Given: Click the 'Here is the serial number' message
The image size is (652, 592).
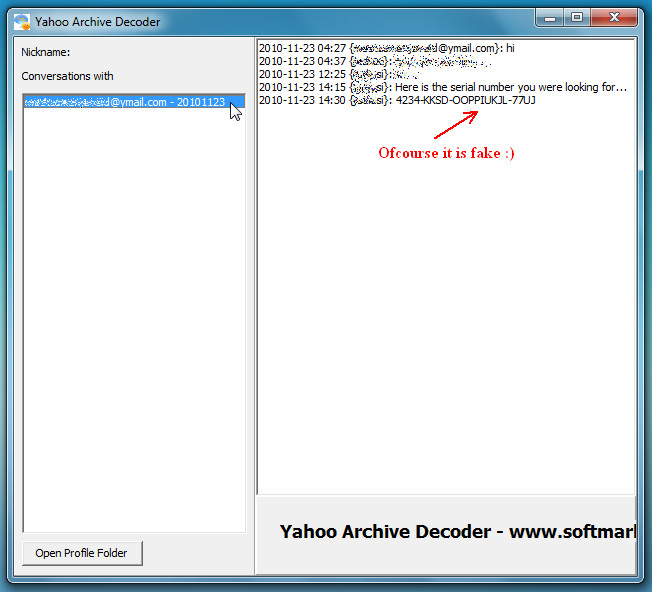Looking at the screenshot, I should (x=443, y=87).
